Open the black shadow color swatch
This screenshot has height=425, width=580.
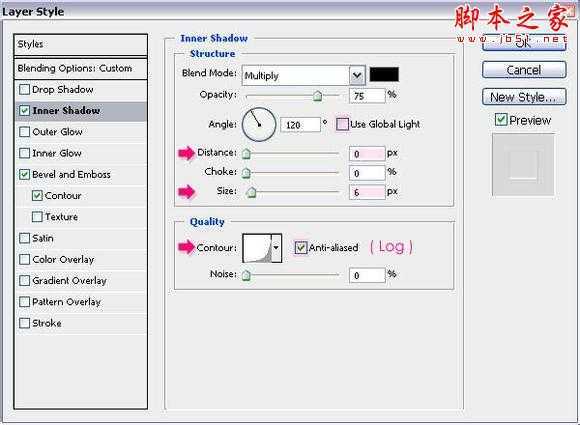pos(384,74)
